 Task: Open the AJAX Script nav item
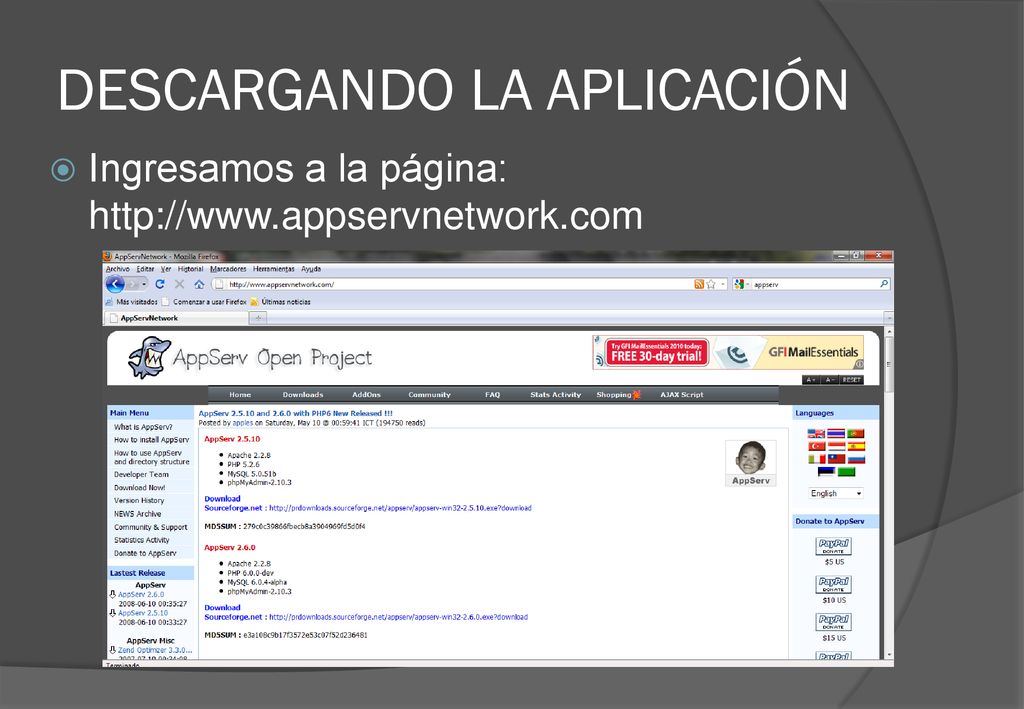pos(682,394)
